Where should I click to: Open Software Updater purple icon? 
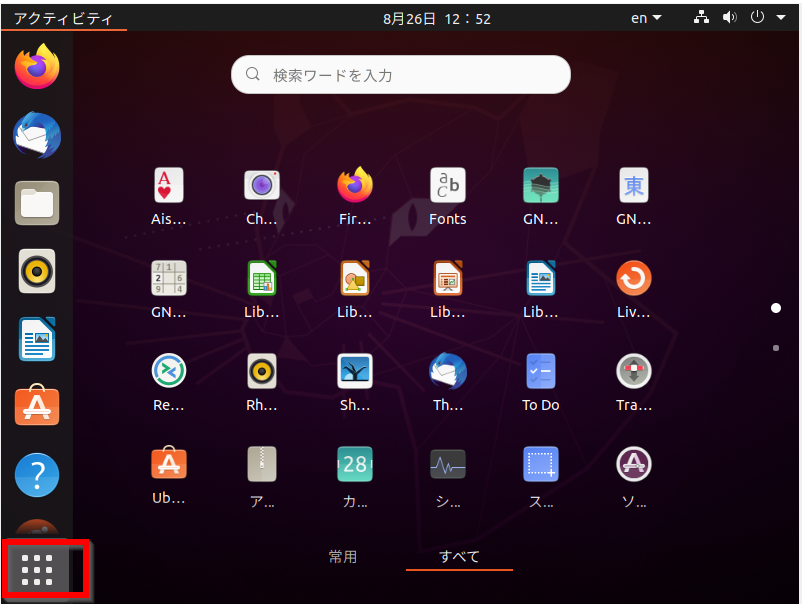pos(634,475)
